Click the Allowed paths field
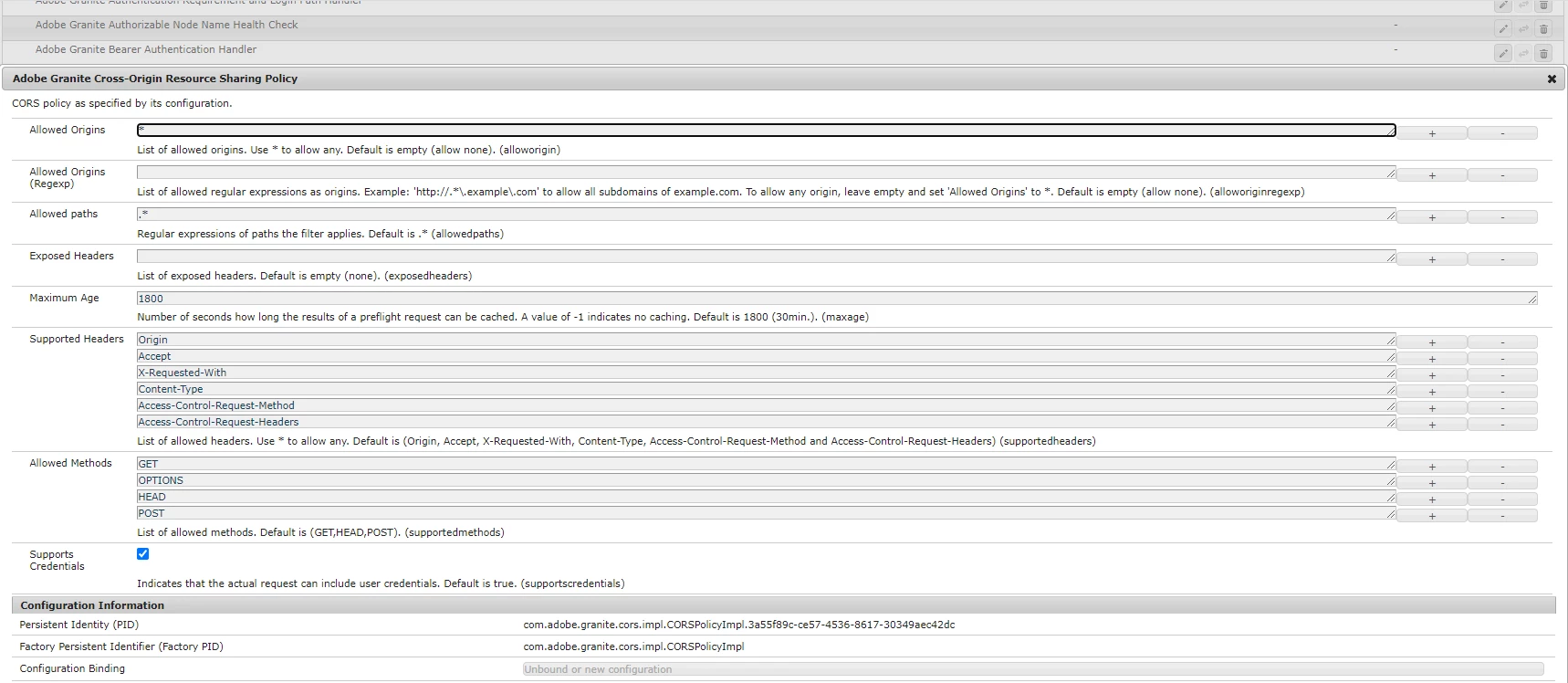Image resolution: width=1568 pixels, height=683 pixels. pyautogui.click(x=767, y=214)
